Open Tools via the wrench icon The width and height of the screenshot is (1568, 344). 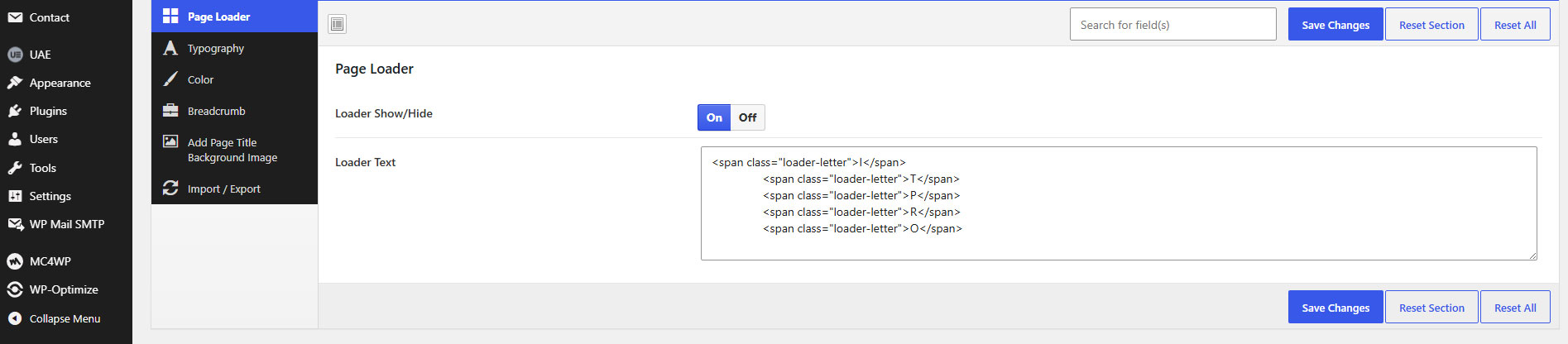15,168
